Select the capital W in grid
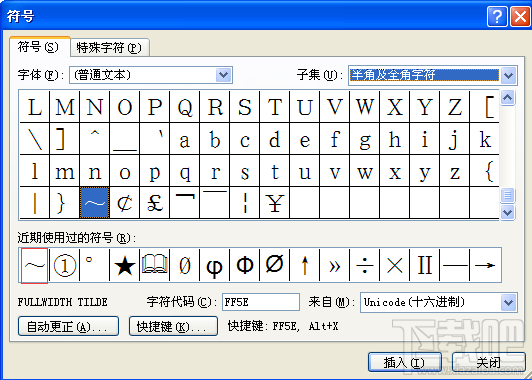This screenshot has width=532, height=380. [364, 107]
